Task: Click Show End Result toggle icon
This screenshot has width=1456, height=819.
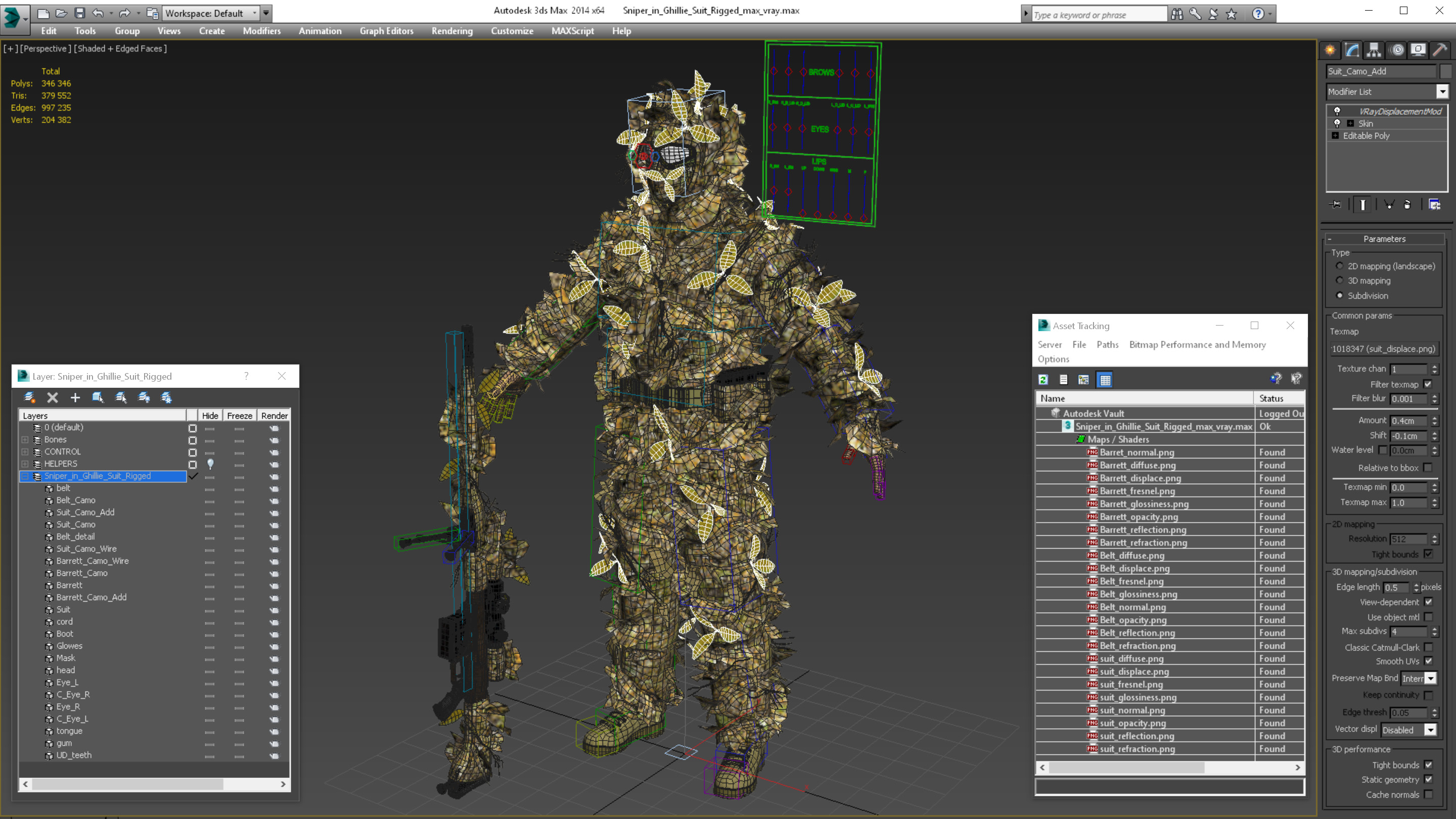Action: coord(1363,205)
